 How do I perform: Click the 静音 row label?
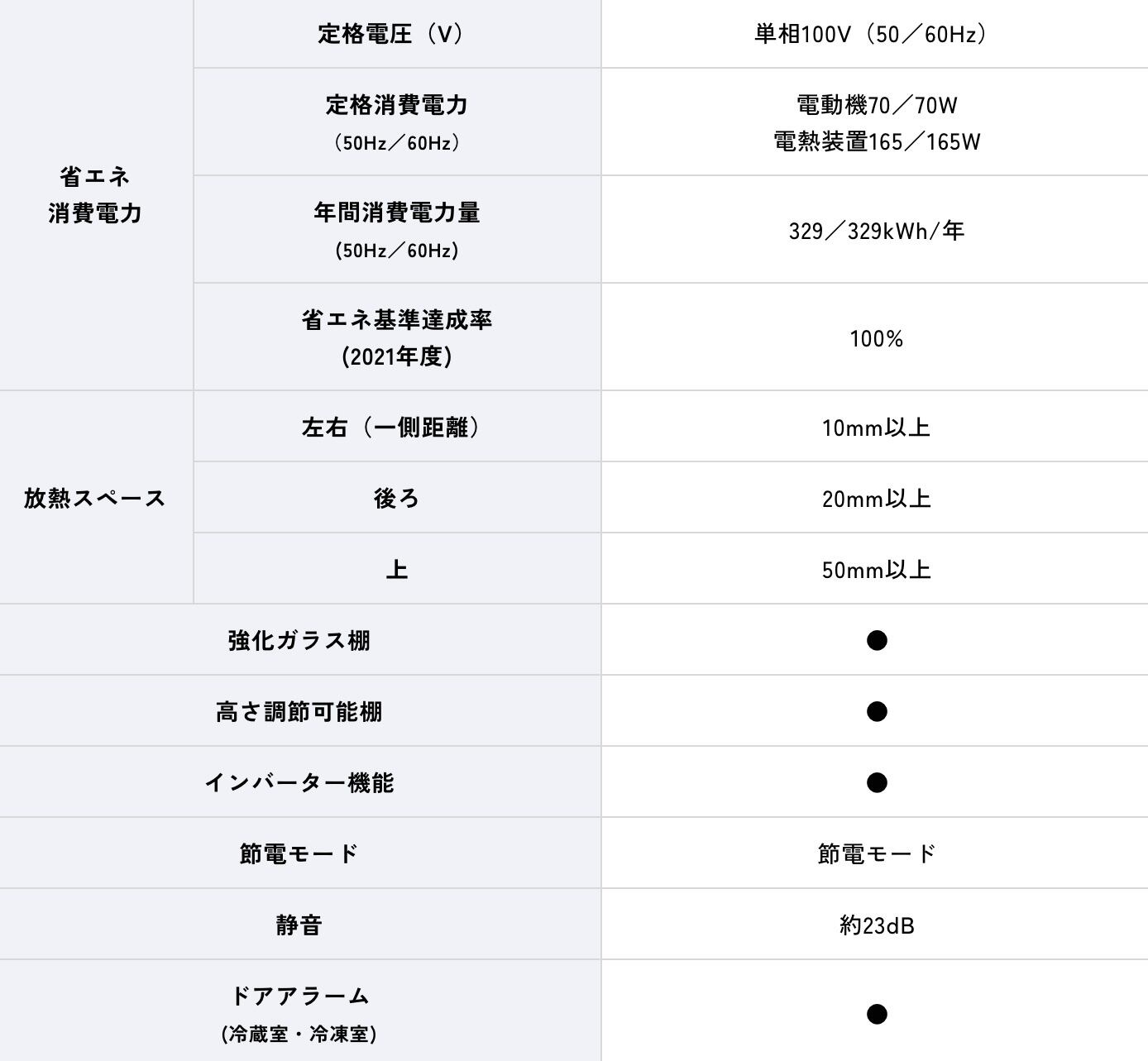coord(299,925)
